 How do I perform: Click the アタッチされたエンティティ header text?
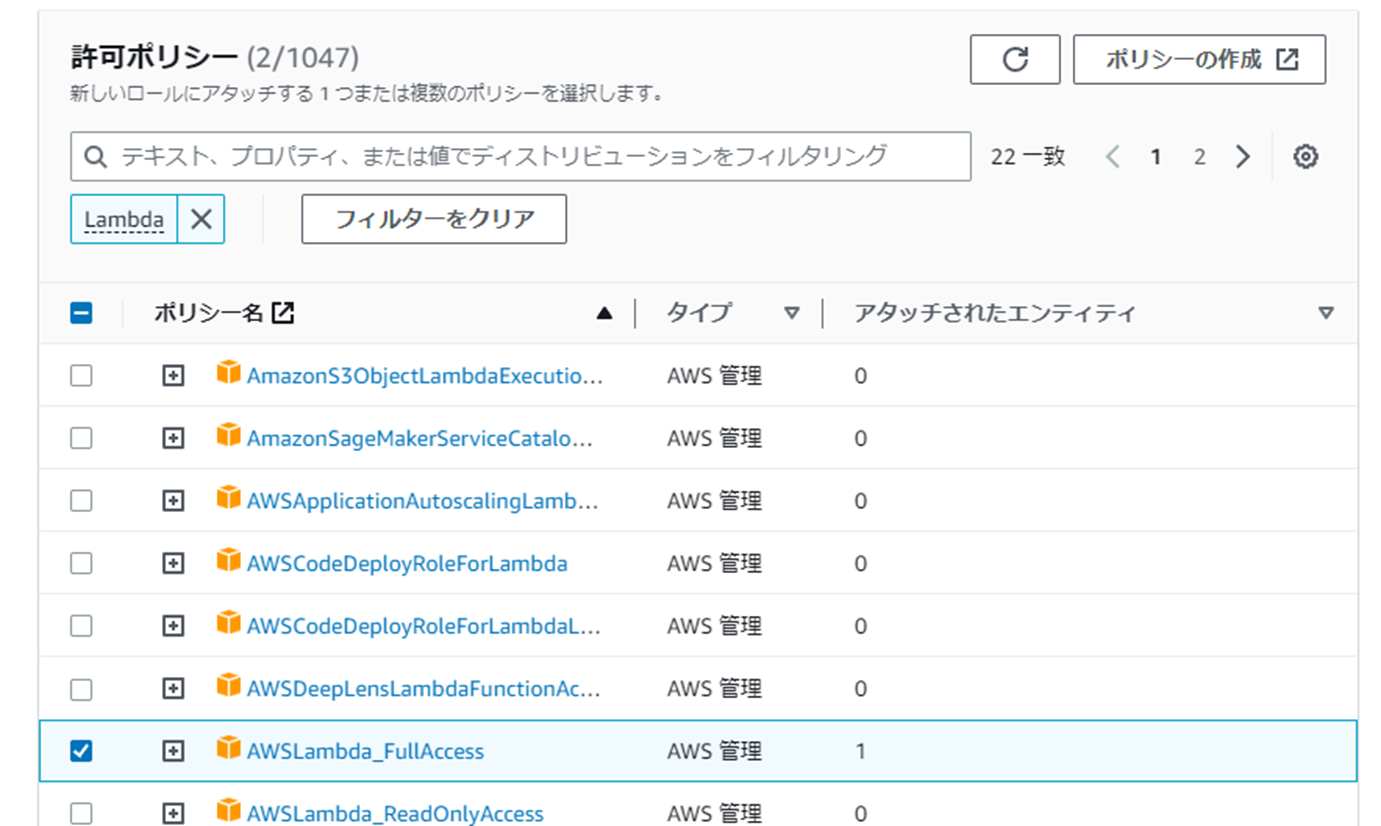(x=995, y=313)
